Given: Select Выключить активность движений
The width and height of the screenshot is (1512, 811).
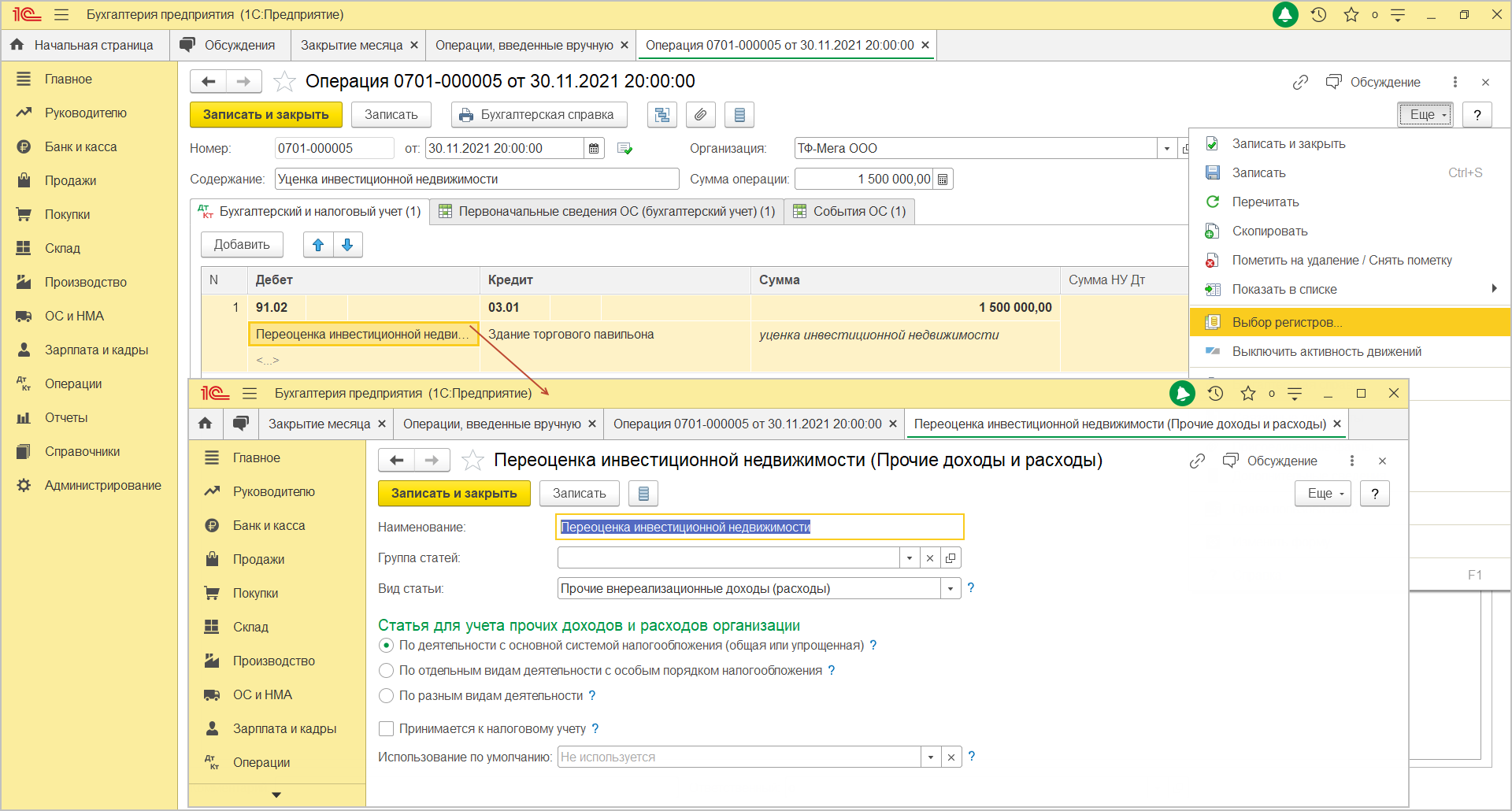Looking at the screenshot, I should [x=1350, y=352].
